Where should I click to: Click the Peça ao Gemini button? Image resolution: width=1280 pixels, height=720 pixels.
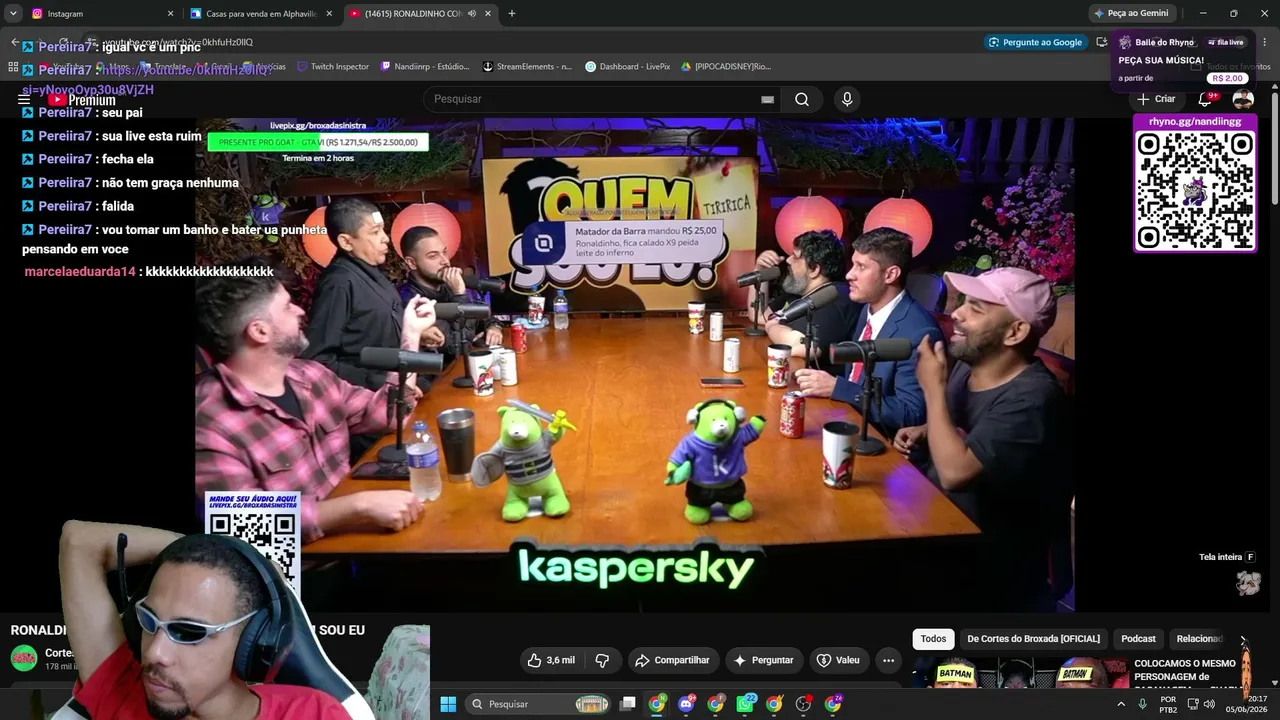click(x=1131, y=14)
